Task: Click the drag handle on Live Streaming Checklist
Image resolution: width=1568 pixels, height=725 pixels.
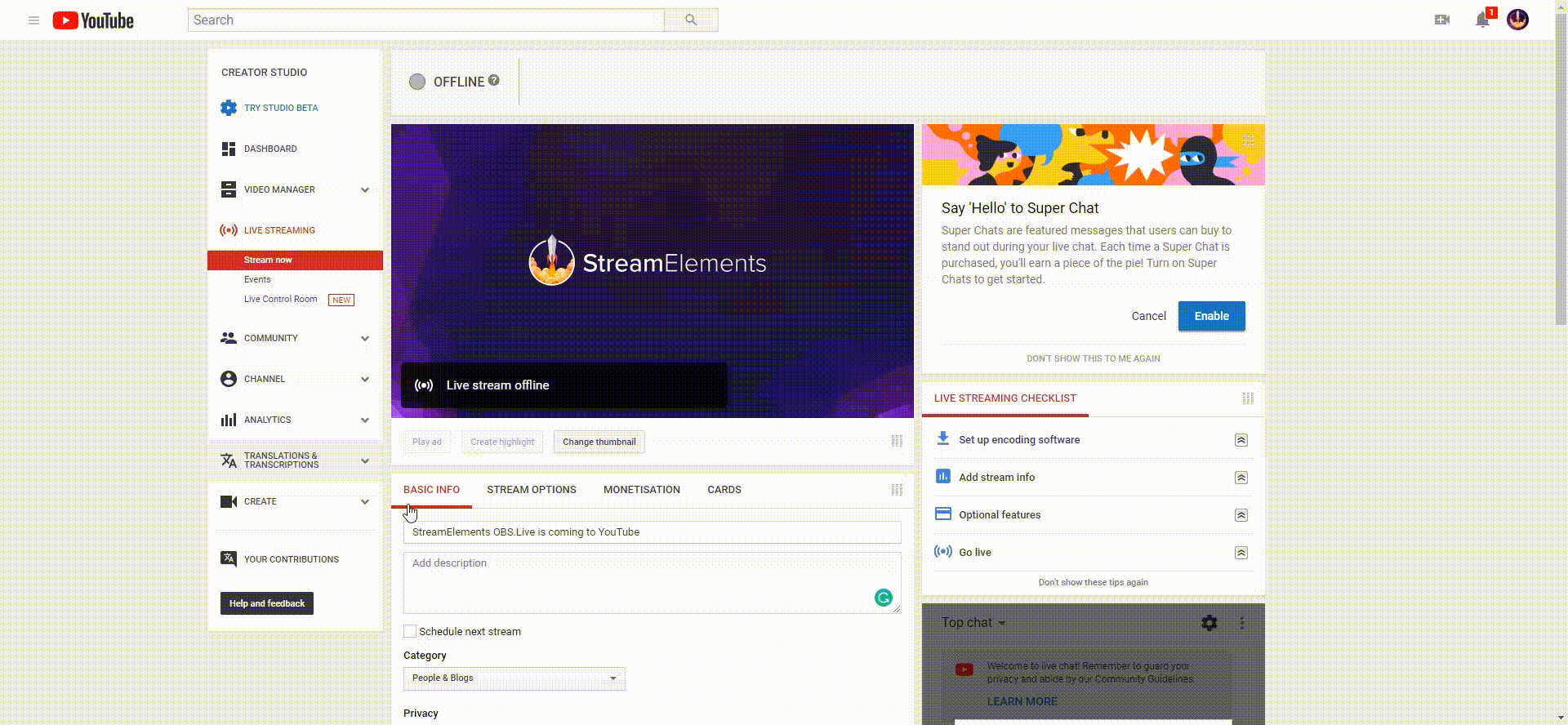Action: coord(1248,398)
